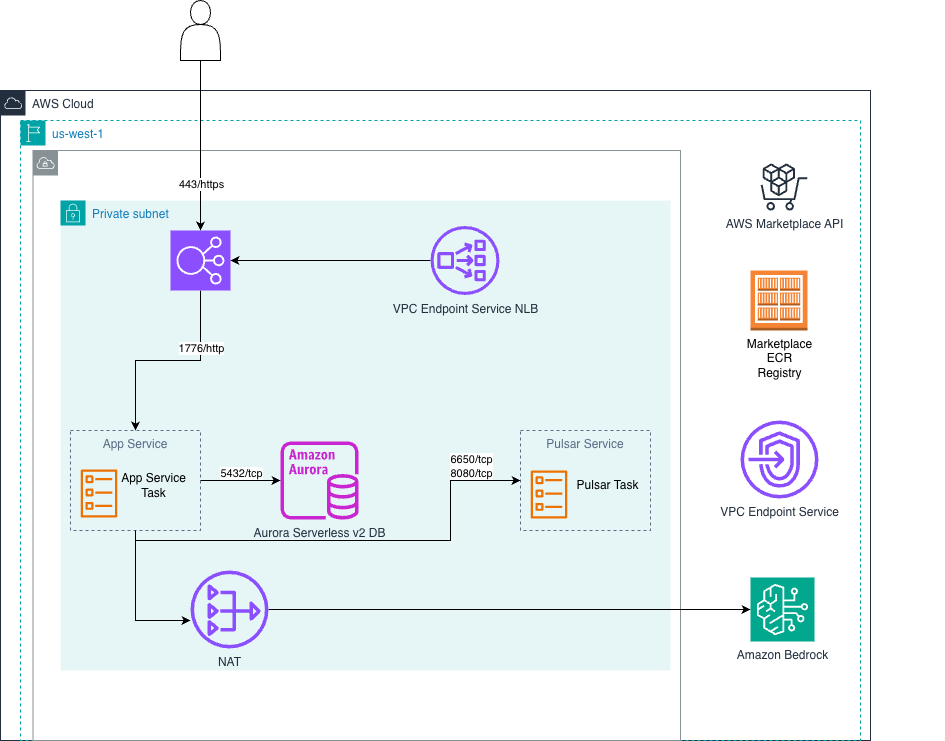Screen dimensions: 945x741
Task: Click the 443/https connection label
Action: tap(201, 184)
